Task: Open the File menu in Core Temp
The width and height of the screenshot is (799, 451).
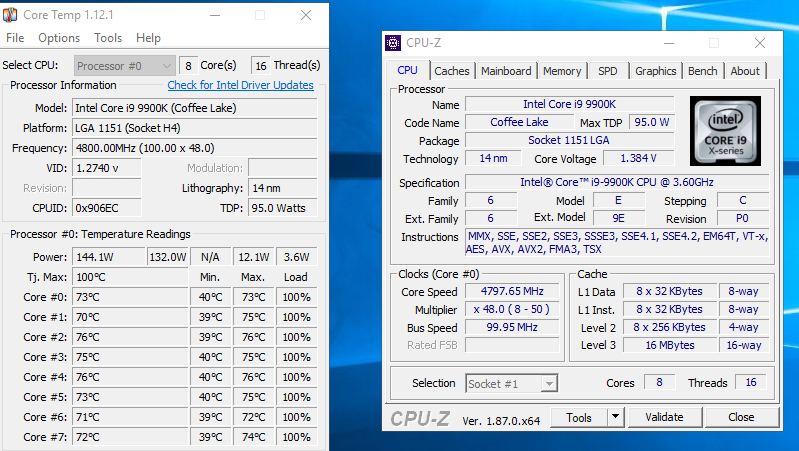Action: tap(15, 38)
